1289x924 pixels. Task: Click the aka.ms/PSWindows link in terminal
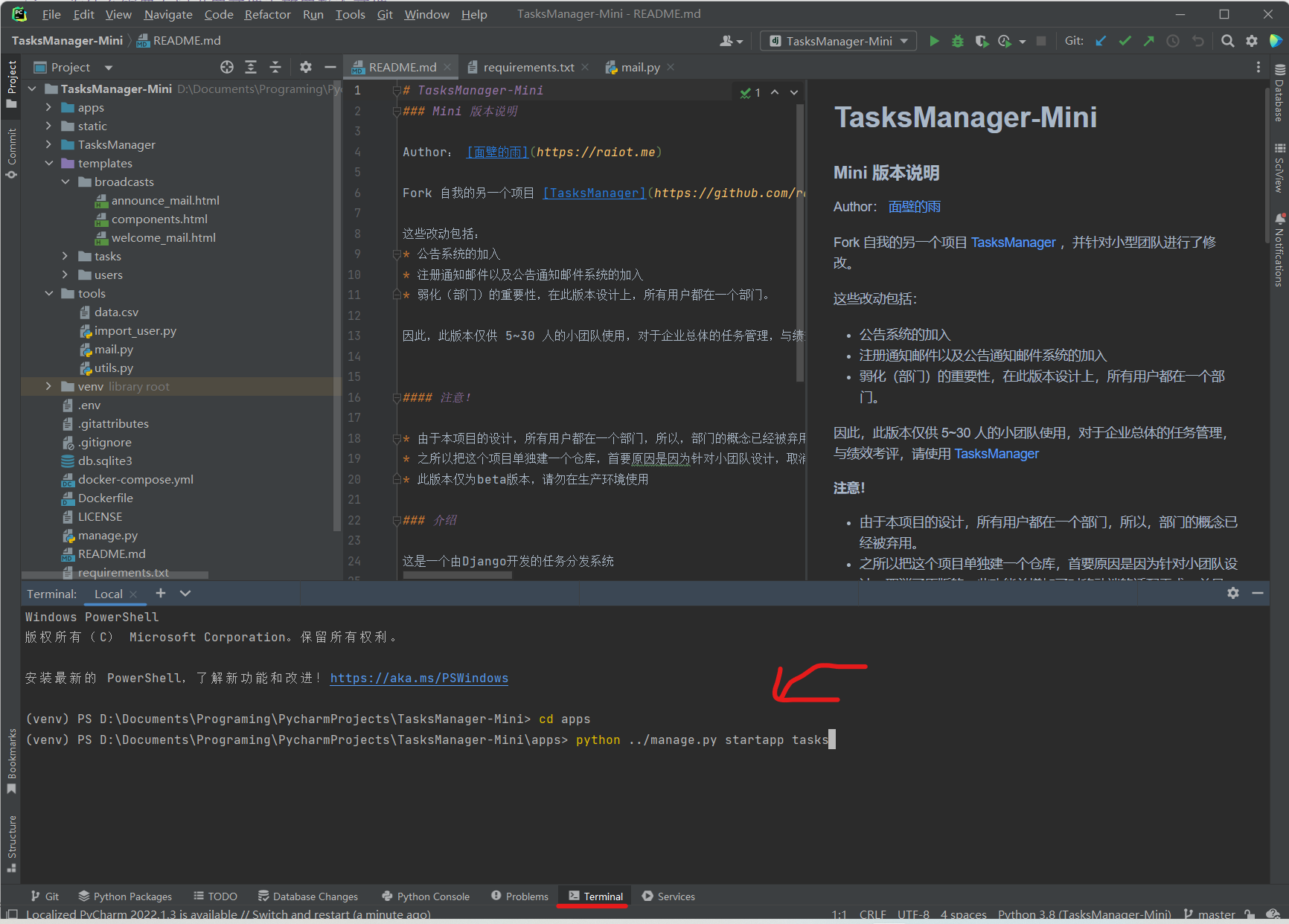tap(419, 678)
